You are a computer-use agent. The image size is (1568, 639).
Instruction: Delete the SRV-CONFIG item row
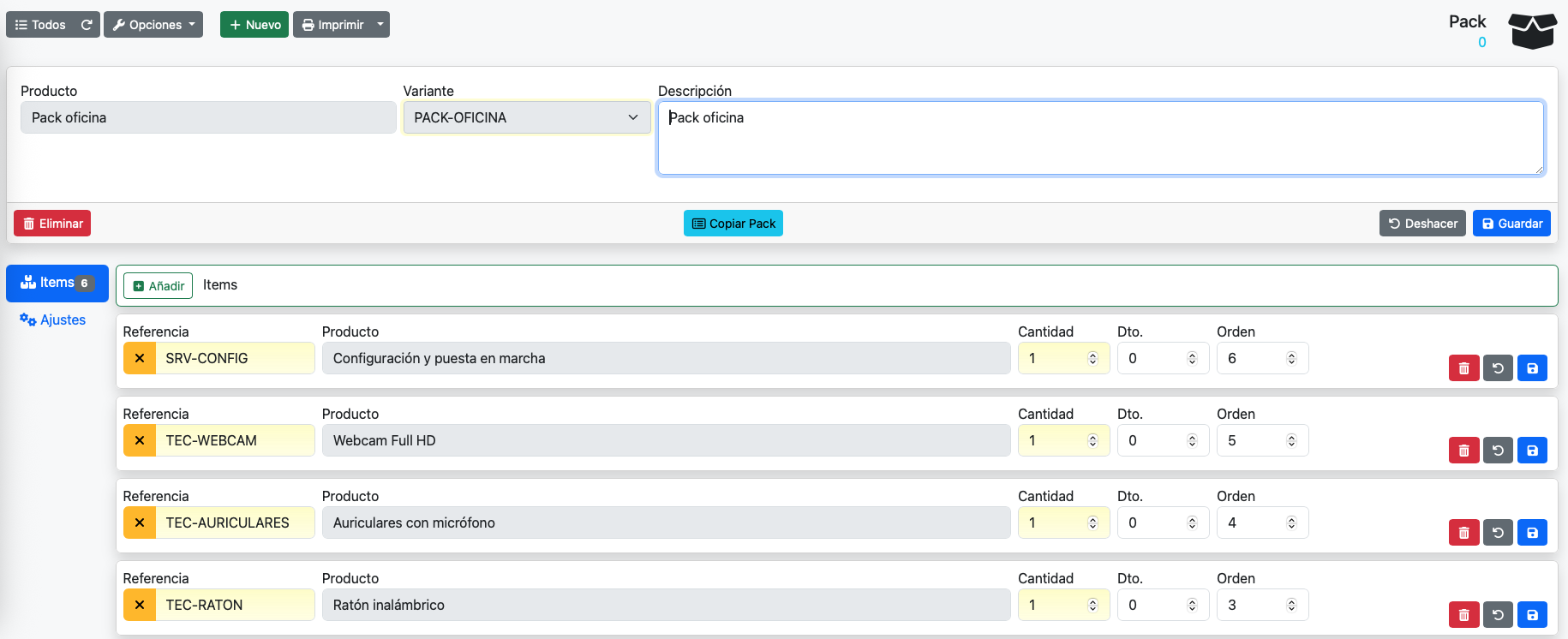(1463, 368)
